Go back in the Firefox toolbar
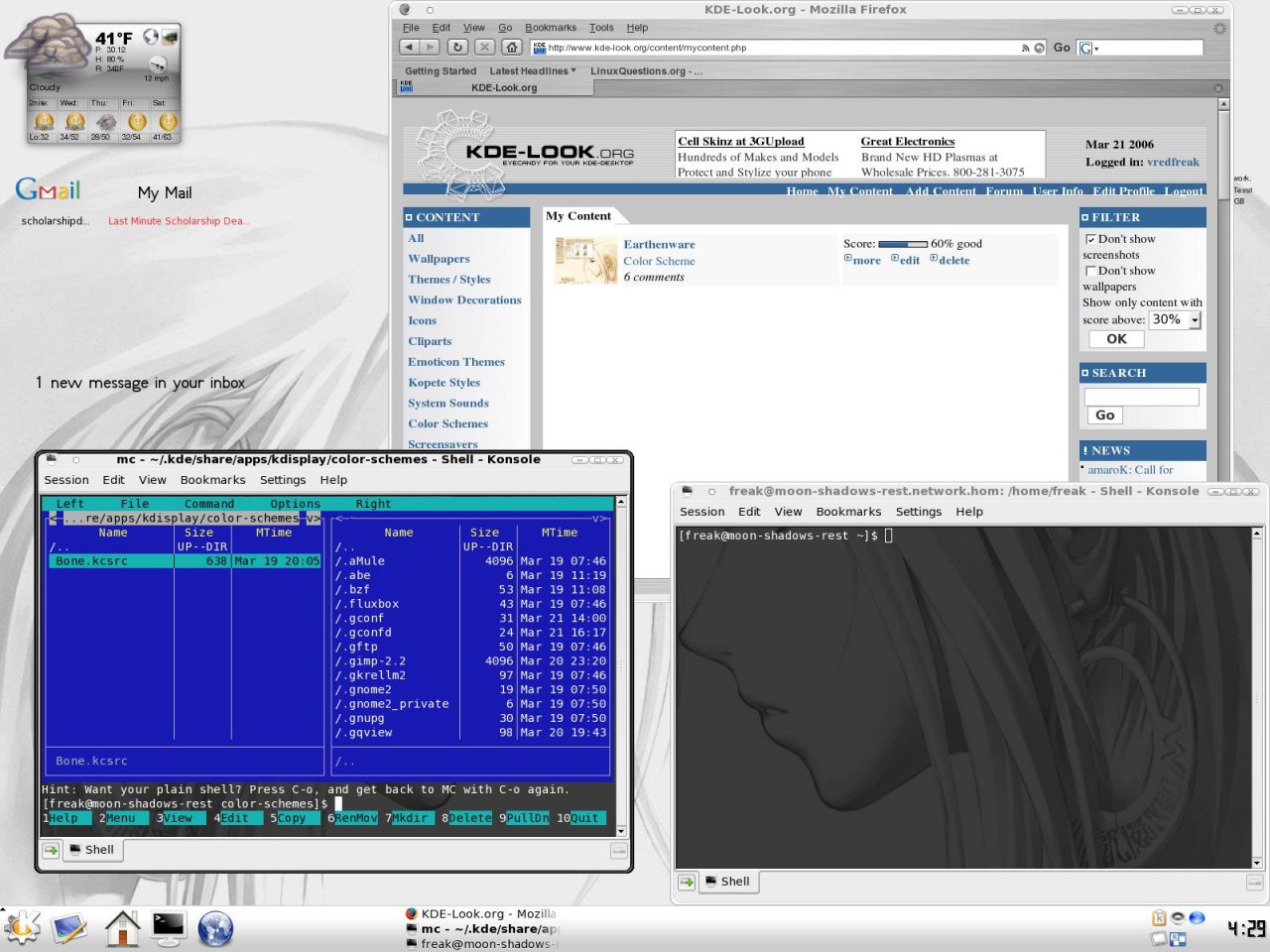1270x952 pixels. coord(409,47)
